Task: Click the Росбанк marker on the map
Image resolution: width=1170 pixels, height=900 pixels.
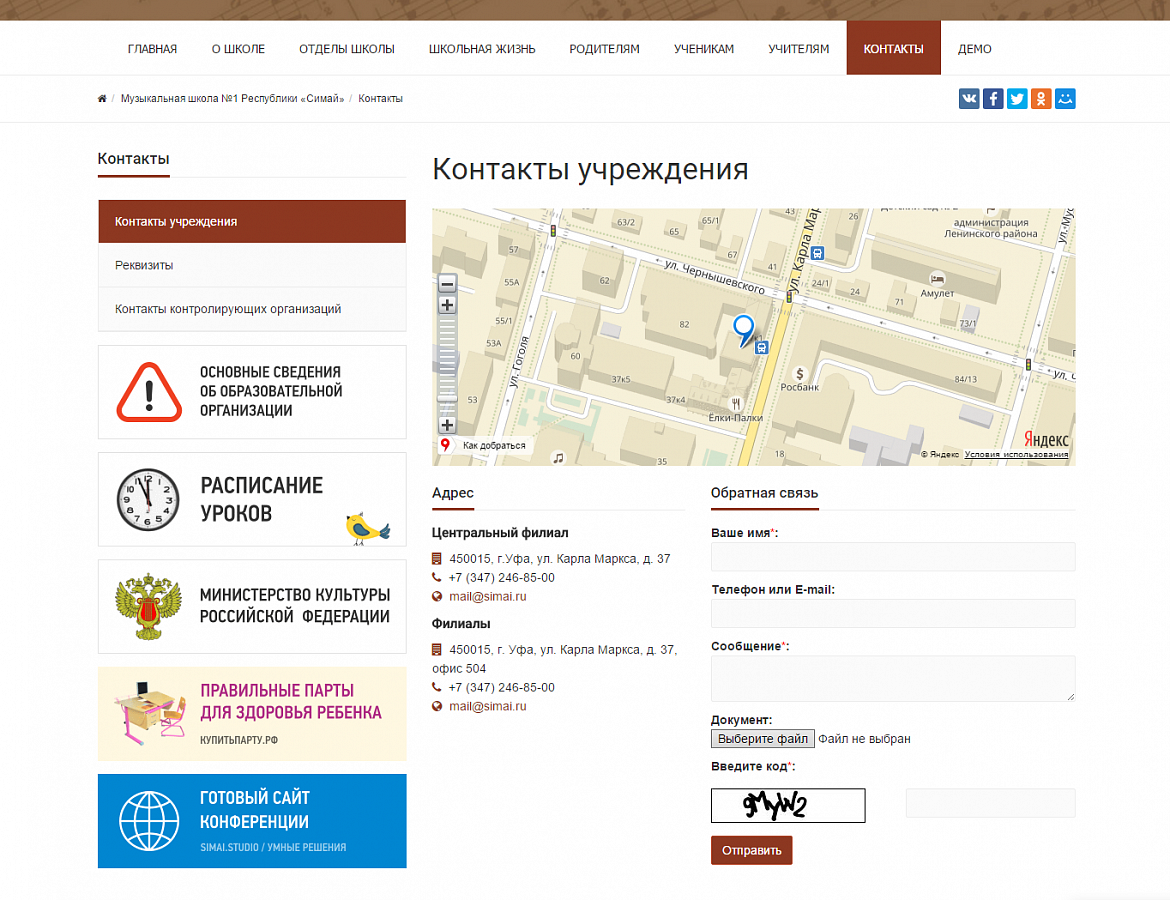Action: [799, 373]
